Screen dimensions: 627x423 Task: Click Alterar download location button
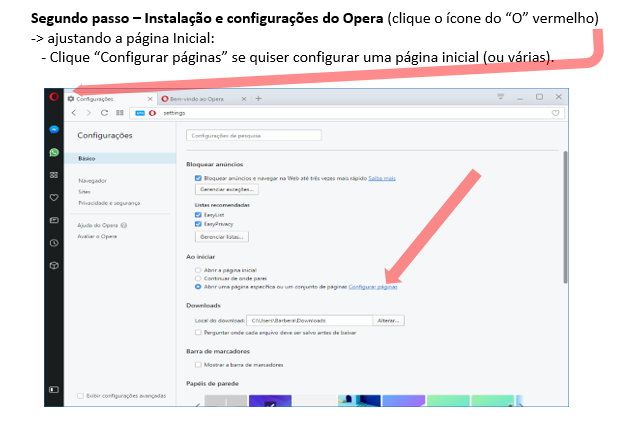coord(388,321)
